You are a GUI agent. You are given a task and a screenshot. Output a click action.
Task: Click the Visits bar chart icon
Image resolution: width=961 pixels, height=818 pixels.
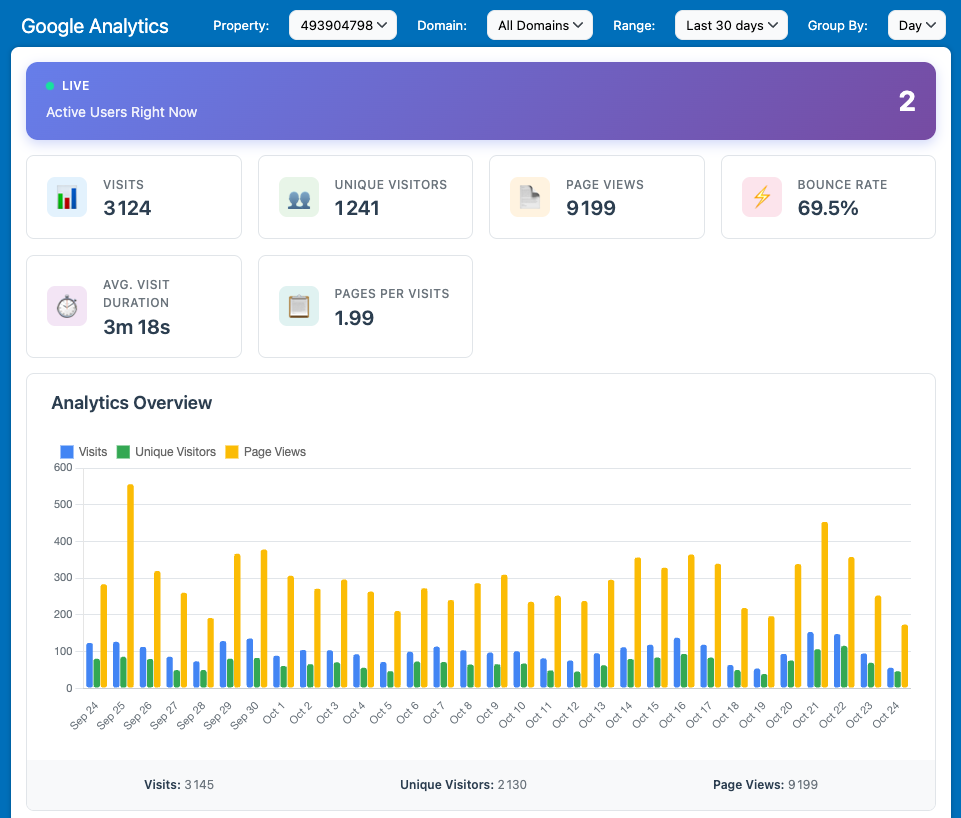(x=67, y=197)
